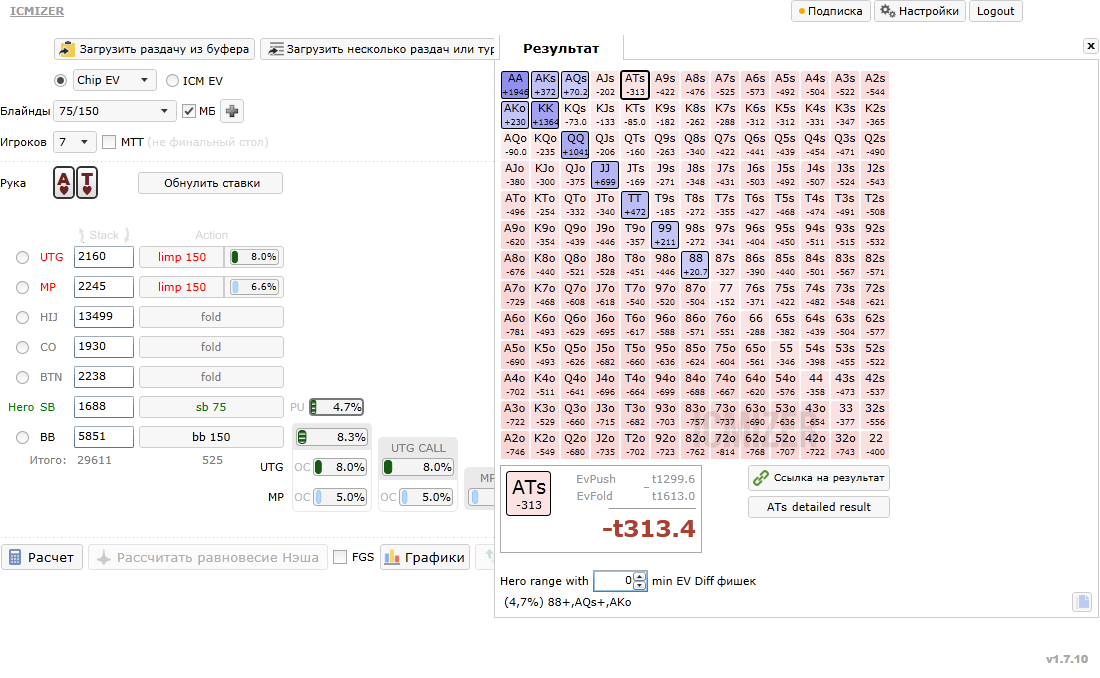This screenshot has height=678, width=1100.
Task: Close the Результат panel
Action: point(1090,46)
